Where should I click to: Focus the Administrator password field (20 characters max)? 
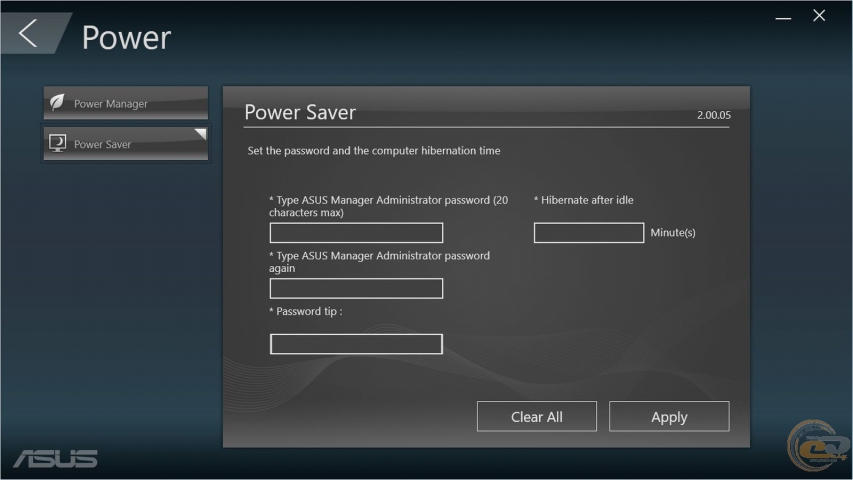[356, 233]
